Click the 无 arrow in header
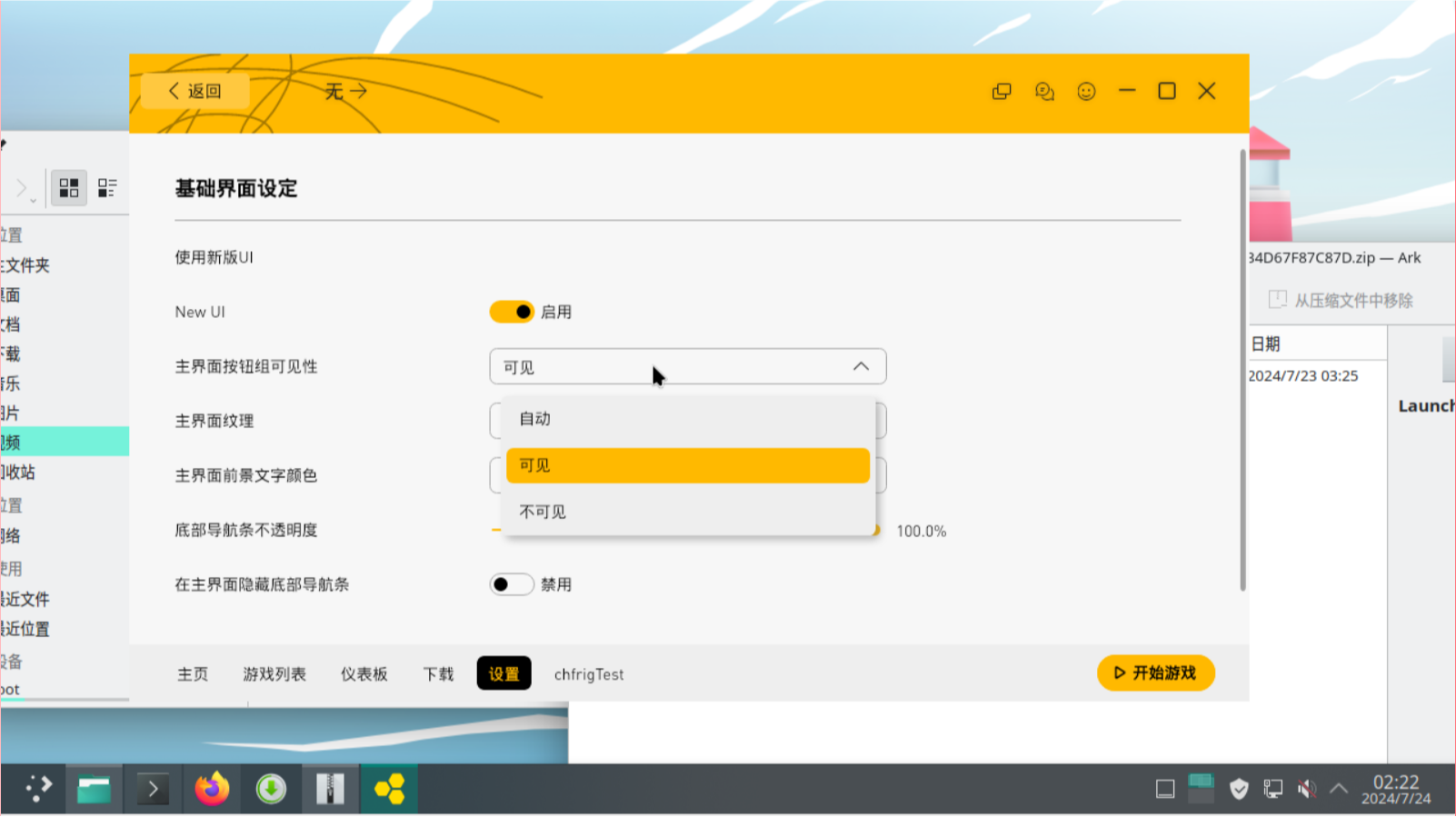1456x817 pixels. tap(346, 91)
